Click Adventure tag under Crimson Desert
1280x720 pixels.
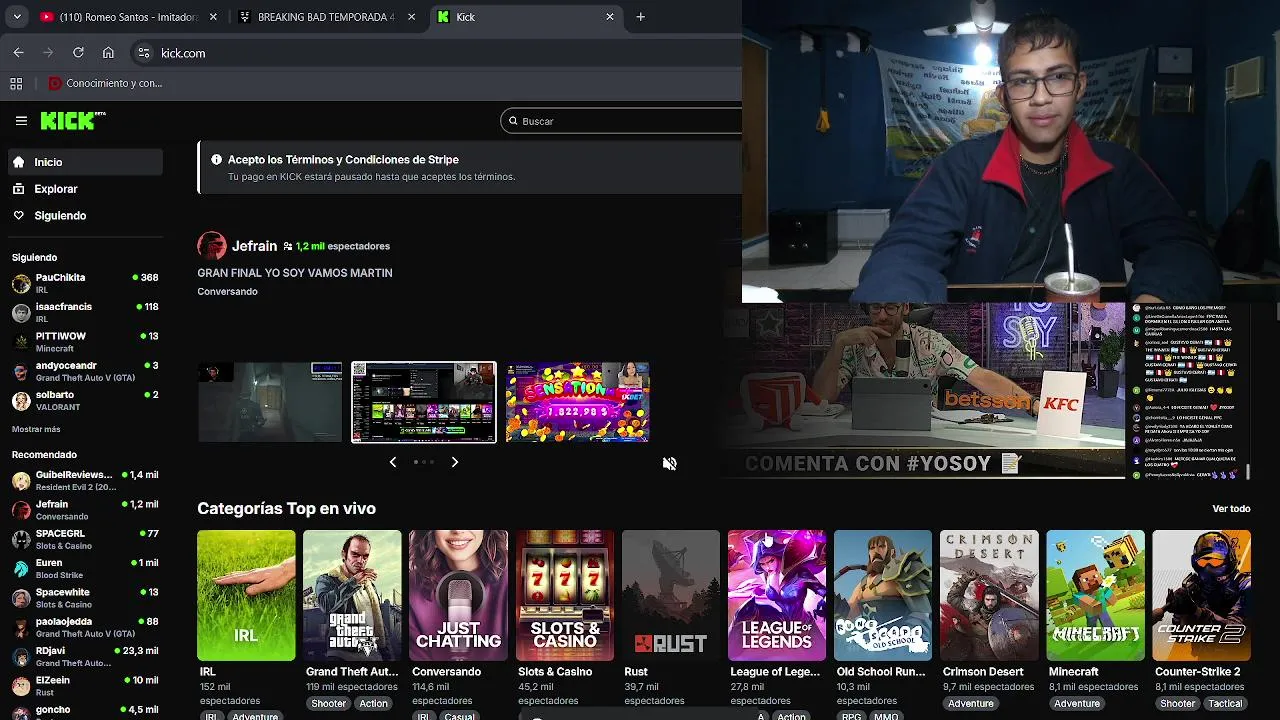click(971, 703)
